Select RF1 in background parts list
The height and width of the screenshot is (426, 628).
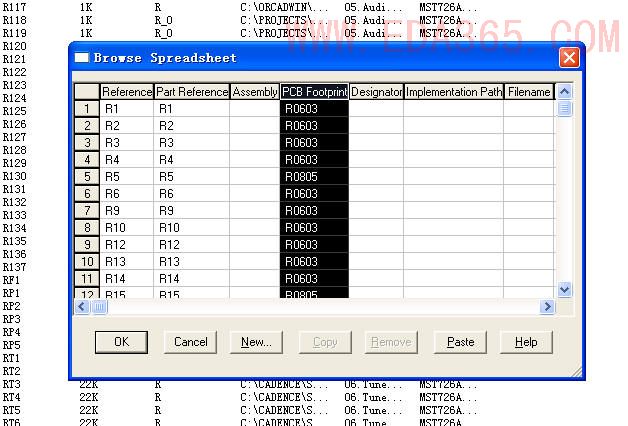coord(11,280)
